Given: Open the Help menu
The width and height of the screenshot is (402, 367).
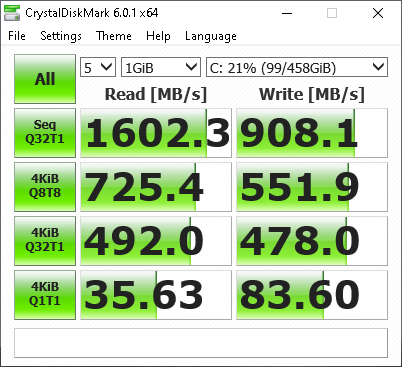Looking at the screenshot, I should point(158,36).
